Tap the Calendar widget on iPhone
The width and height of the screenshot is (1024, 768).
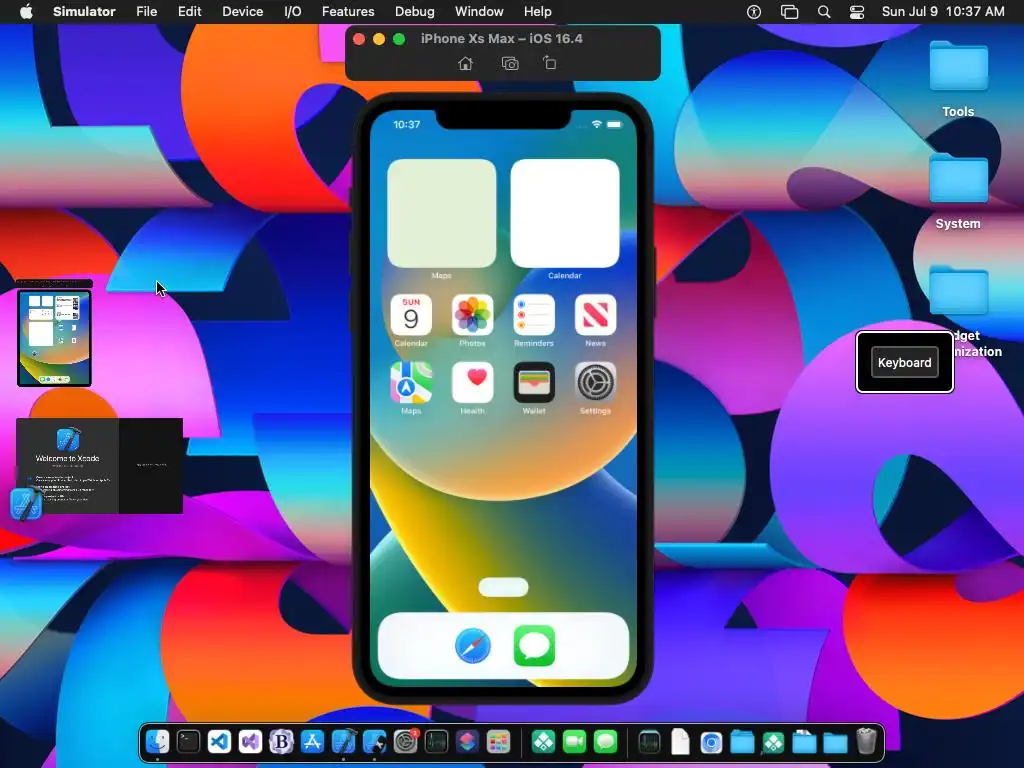click(565, 213)
